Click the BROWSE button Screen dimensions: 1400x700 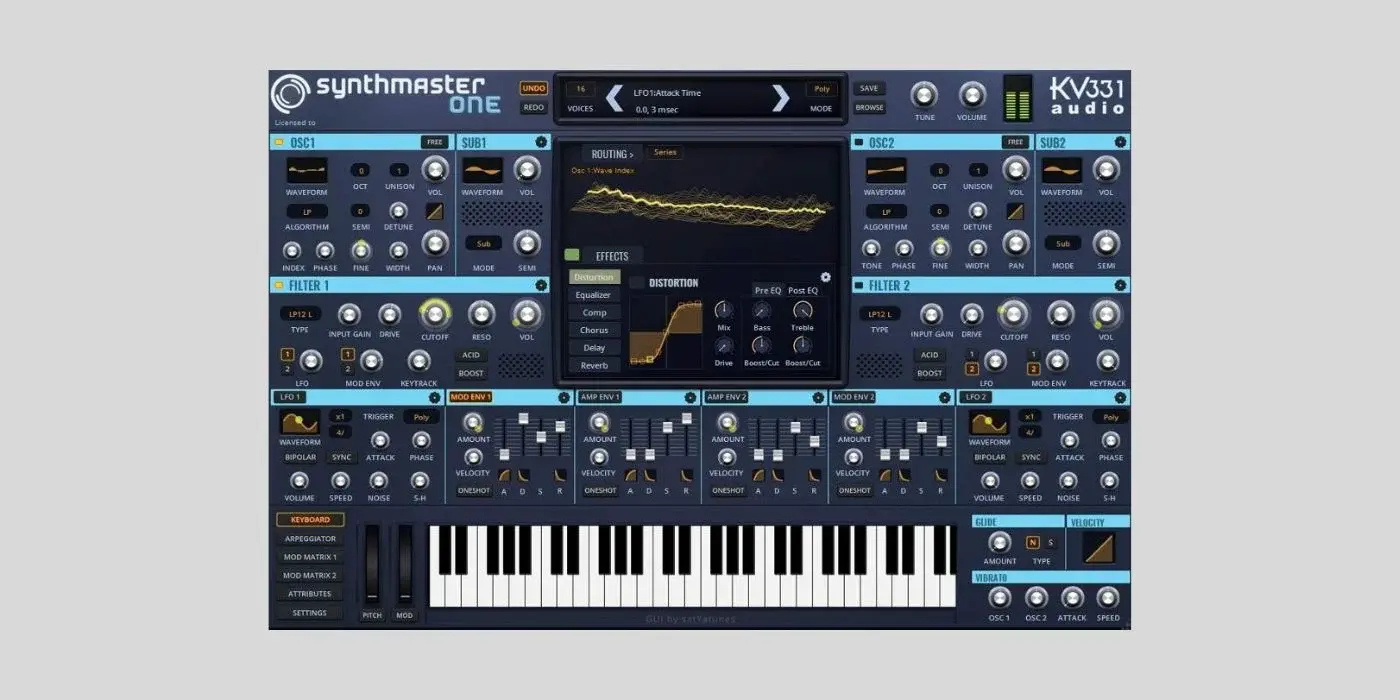[868, 106]
